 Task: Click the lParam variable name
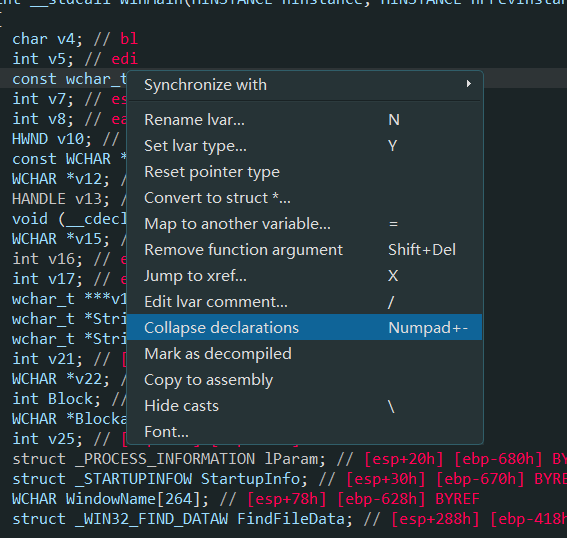(x=292, y=459)
